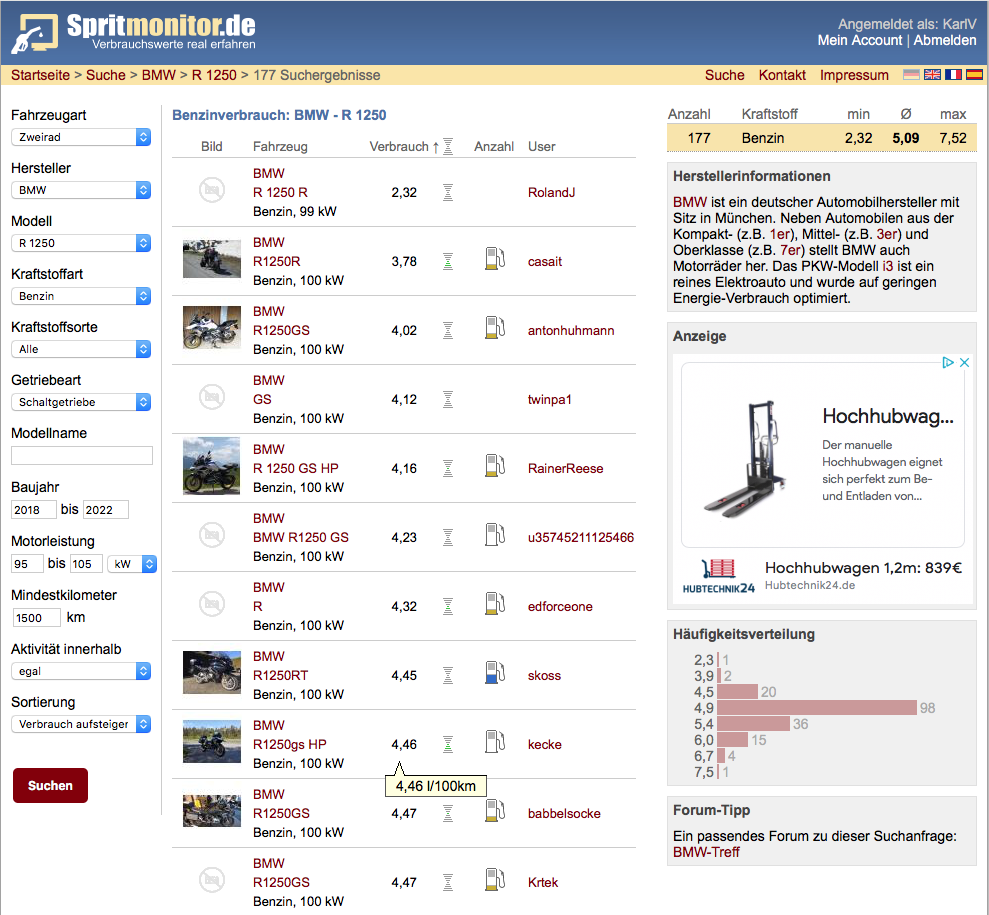Click the fuel pump icon in kecke row
The image size is (989, 915).
[495, 742]
